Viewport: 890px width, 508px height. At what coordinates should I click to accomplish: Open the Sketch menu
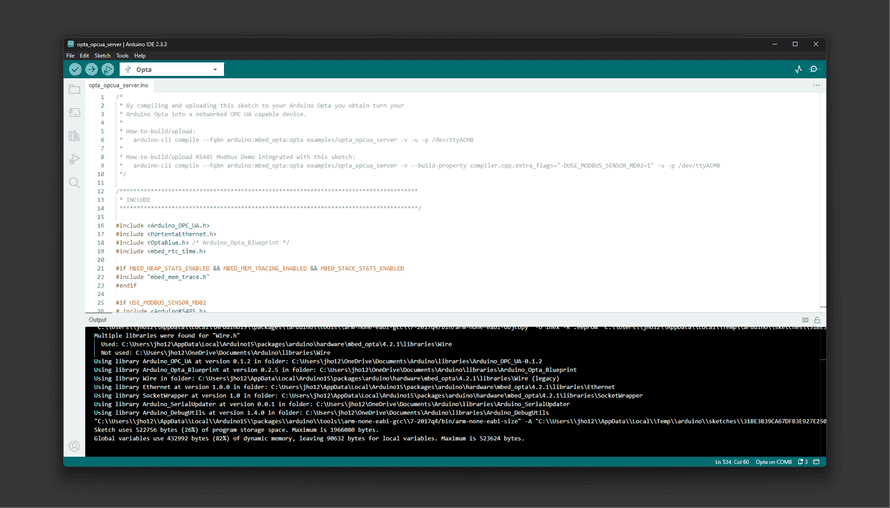[x=103, y=56]
